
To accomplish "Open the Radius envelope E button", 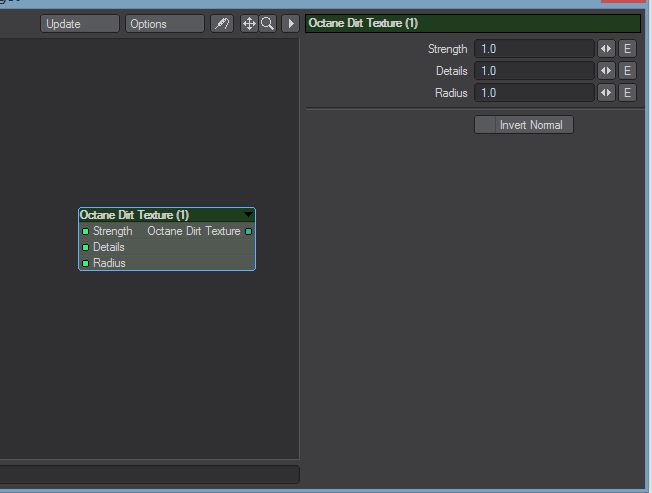I will [x=627, y=93].
